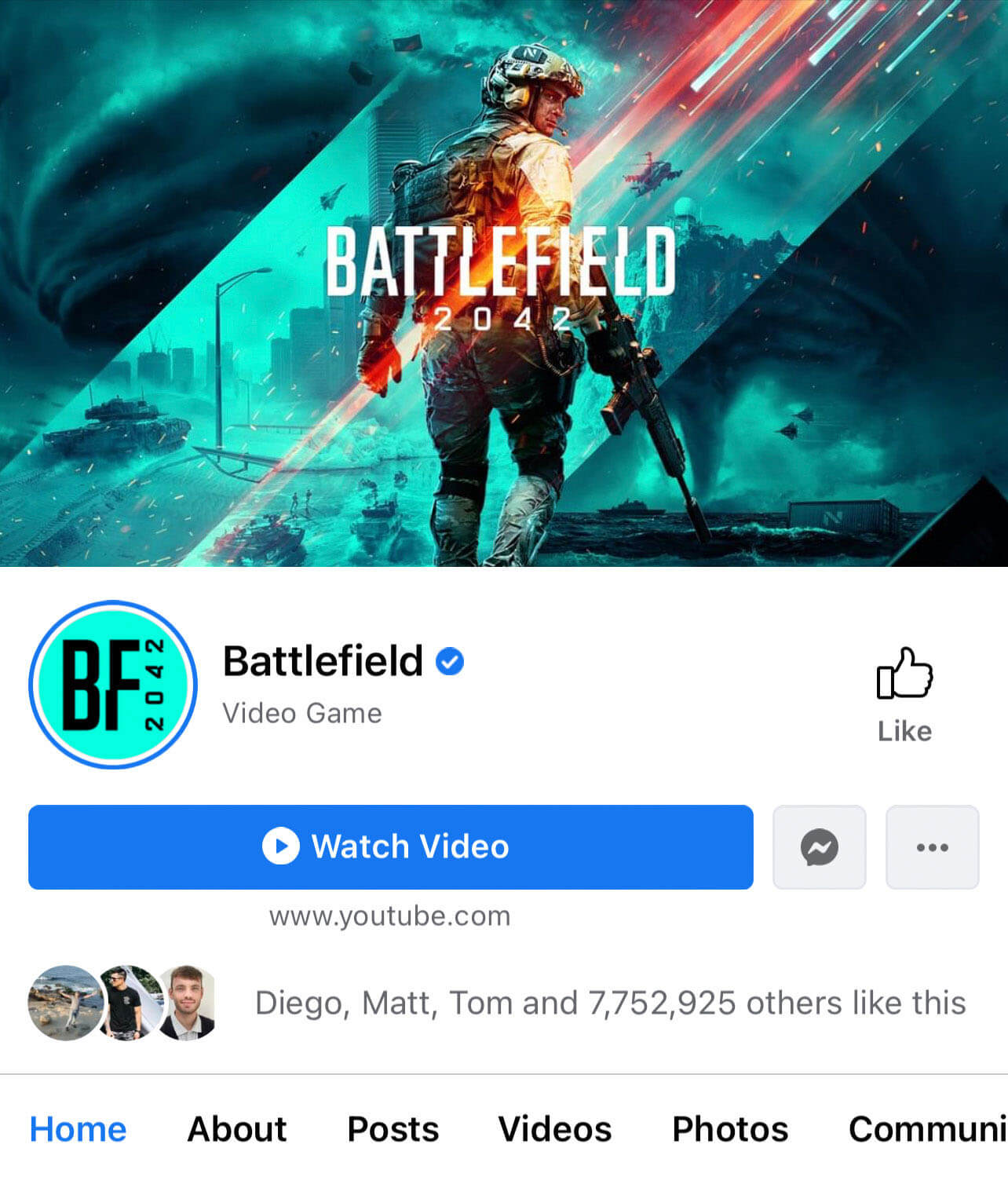
Task: Click the play icon in Watch Video
Action: pyautogui.click(x=280, y=846)
